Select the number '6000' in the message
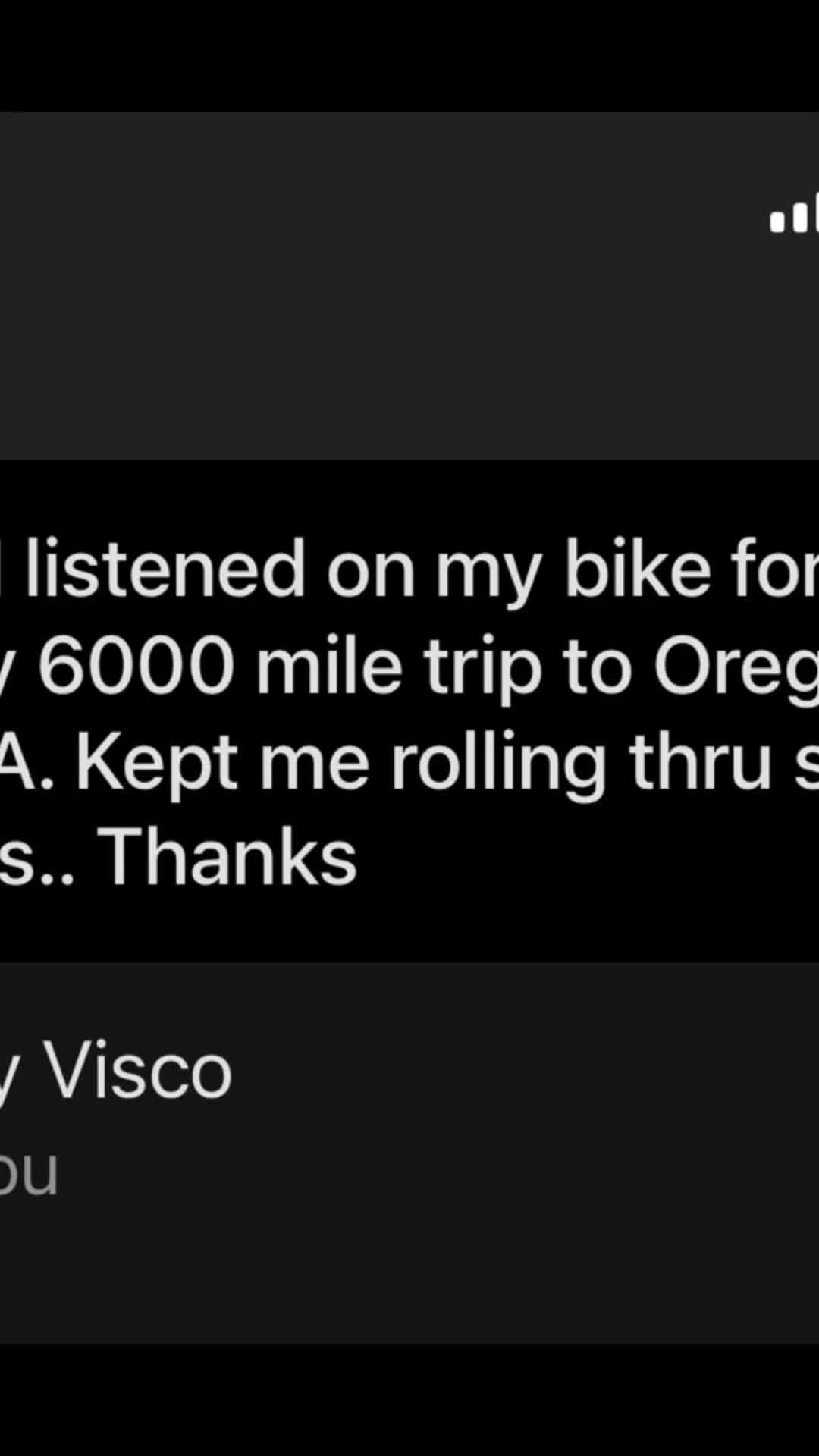This screenshot has height=1456, width=819. [x=136, y=666]
